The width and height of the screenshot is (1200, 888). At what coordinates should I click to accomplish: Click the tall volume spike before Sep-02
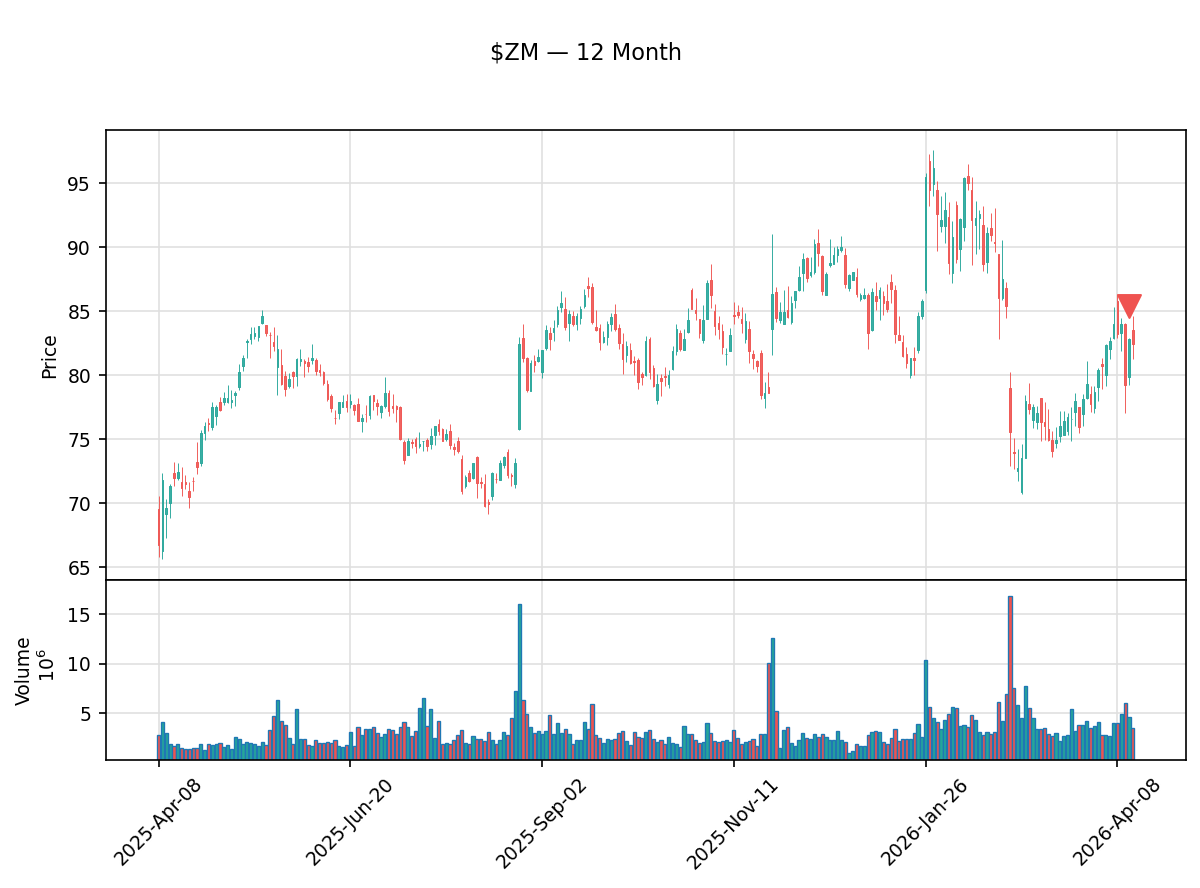pos(520,682)
